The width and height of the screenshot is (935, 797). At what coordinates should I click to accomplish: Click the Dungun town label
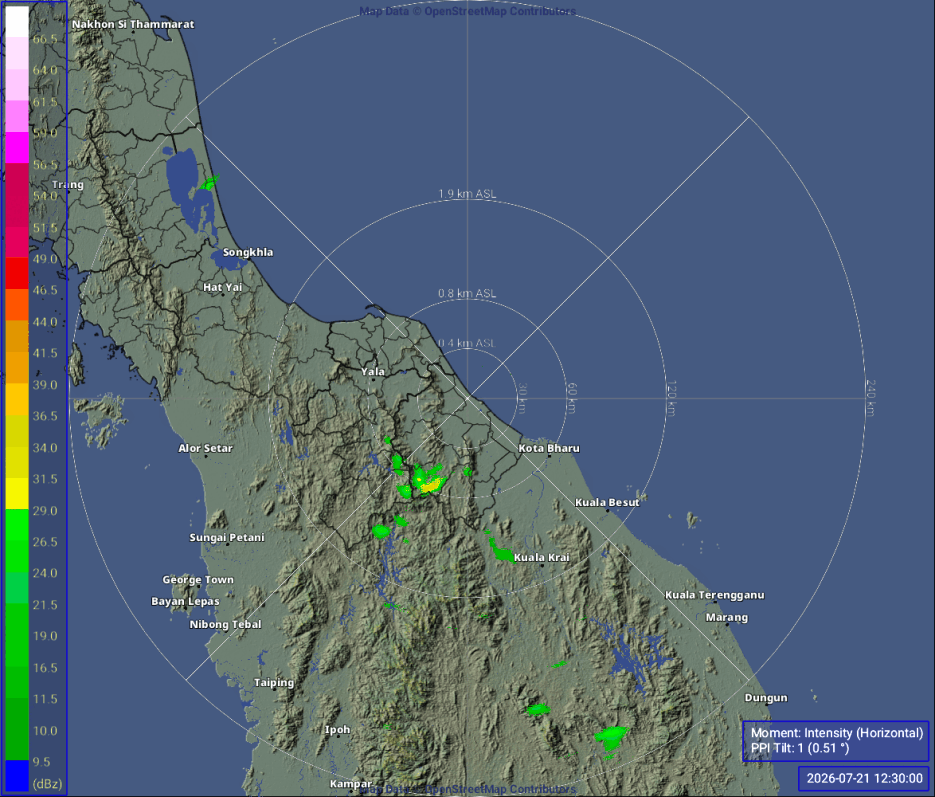[766, 697]
